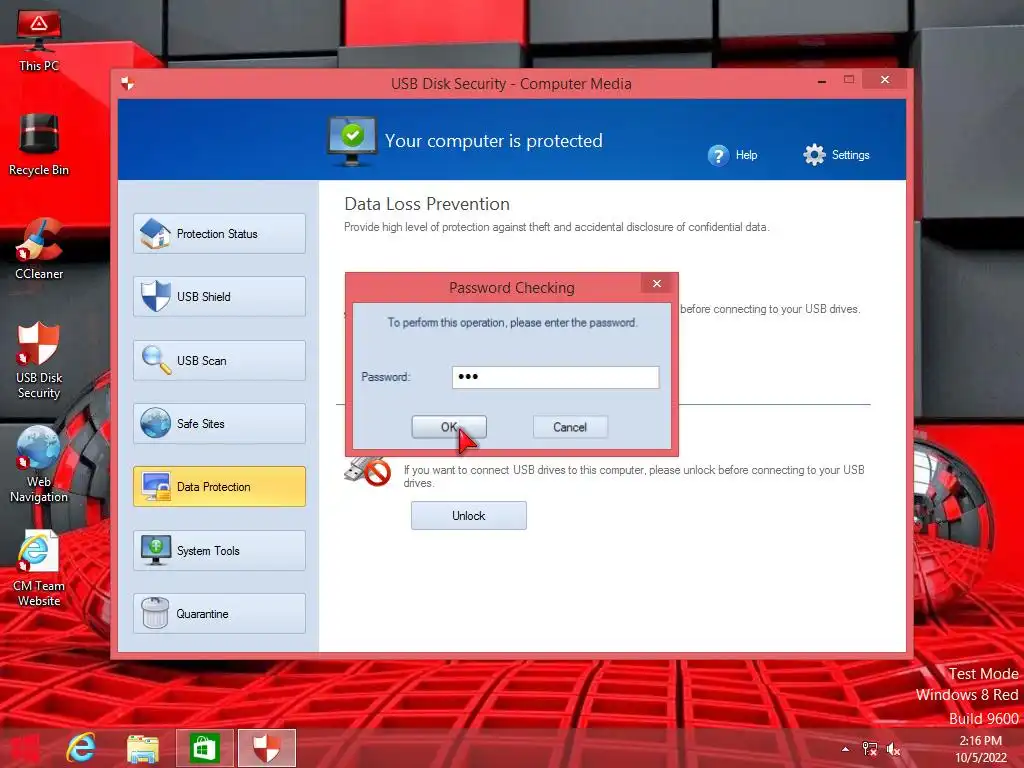Open This PC desktop icon
The height and width of the screenshot is (768, 1024).
39,40
